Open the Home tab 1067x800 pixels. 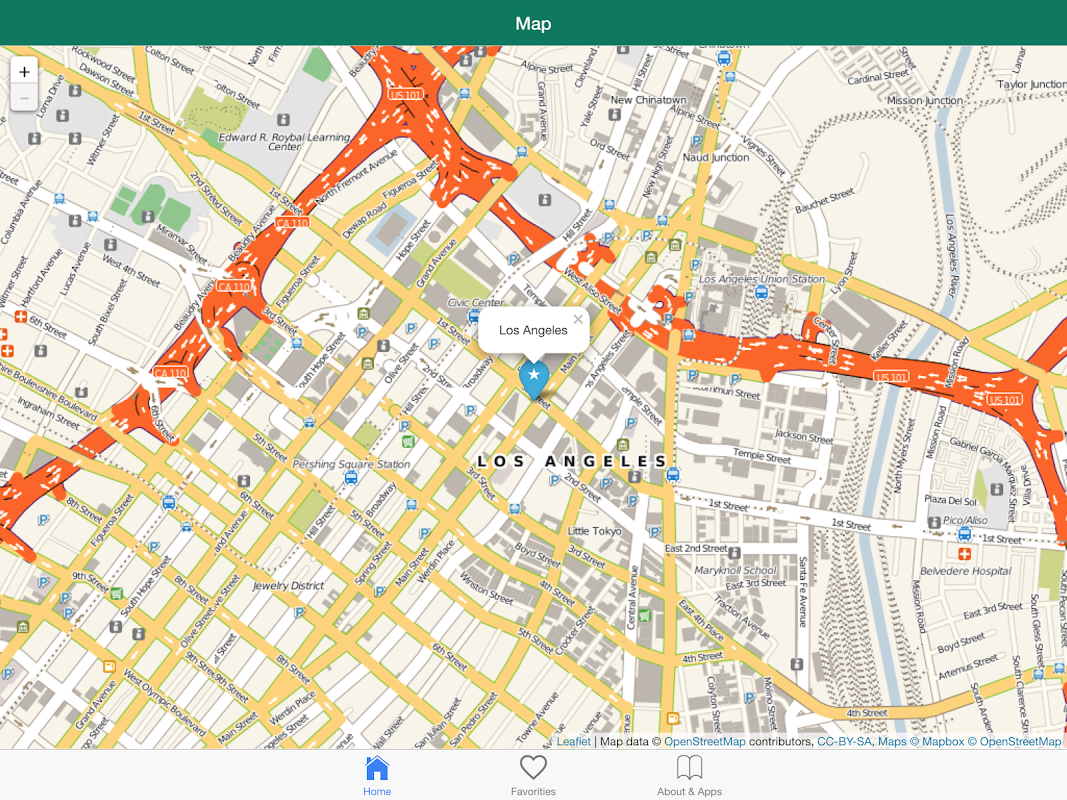377,776
